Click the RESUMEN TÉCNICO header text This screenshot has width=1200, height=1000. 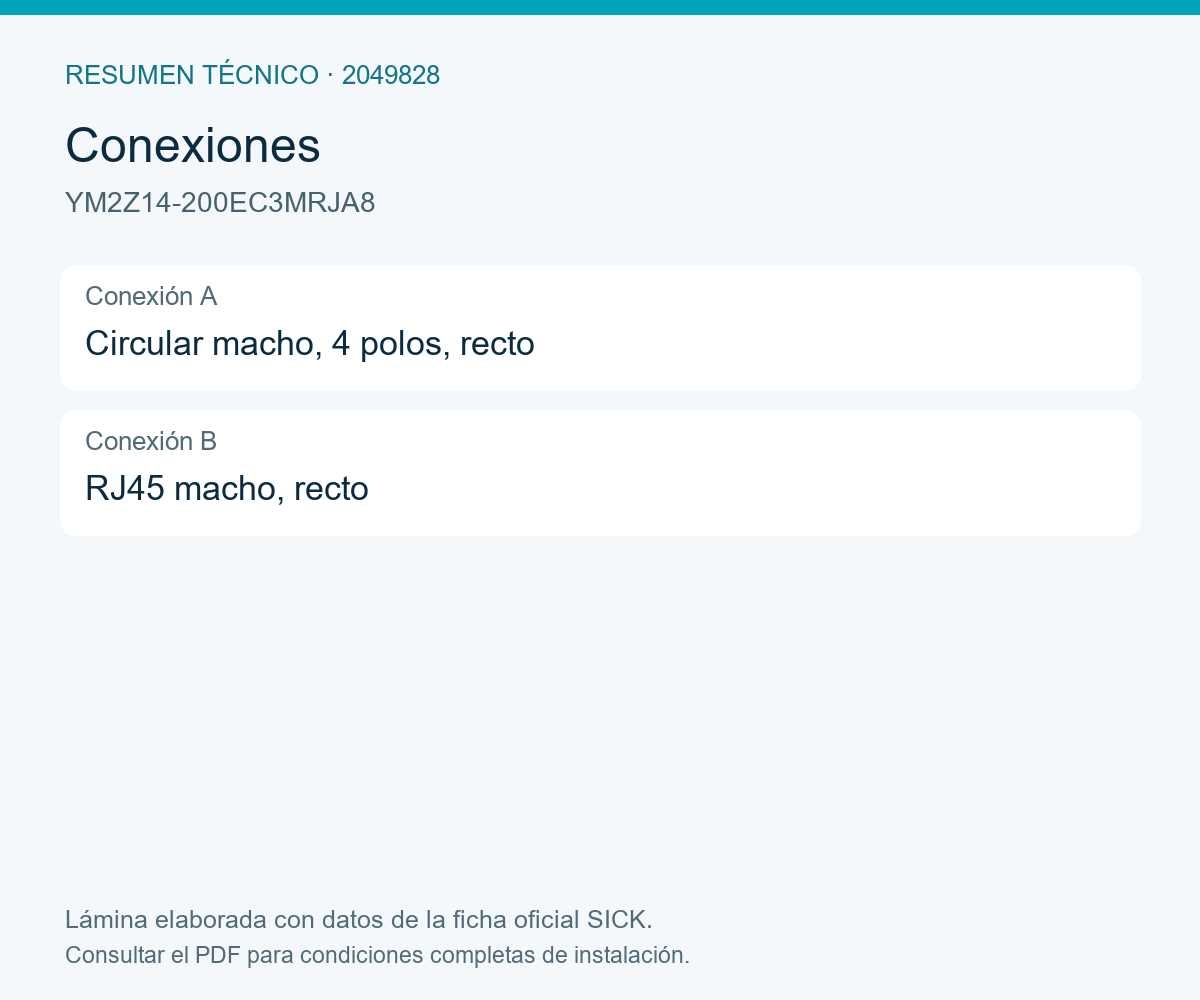(192, 75)
